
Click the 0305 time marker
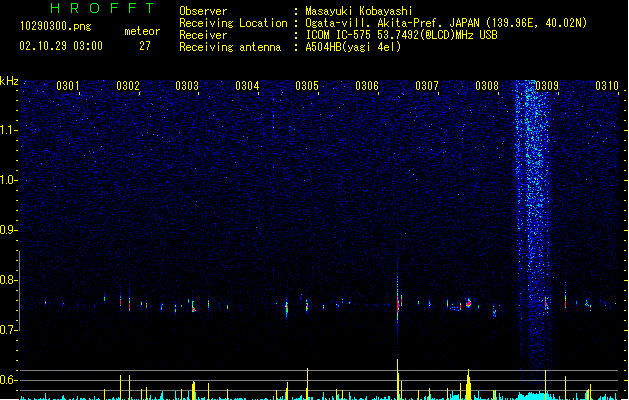307,86
